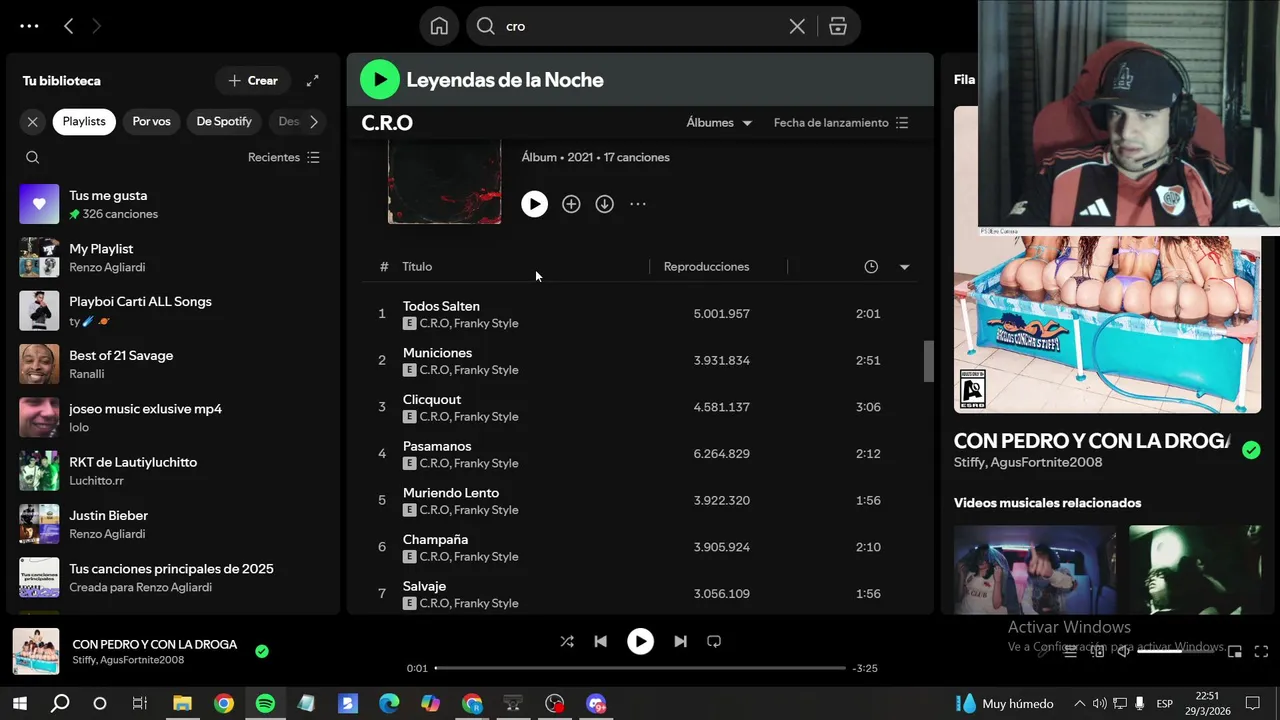Play the 2021 album with white play button

(534, 204)
